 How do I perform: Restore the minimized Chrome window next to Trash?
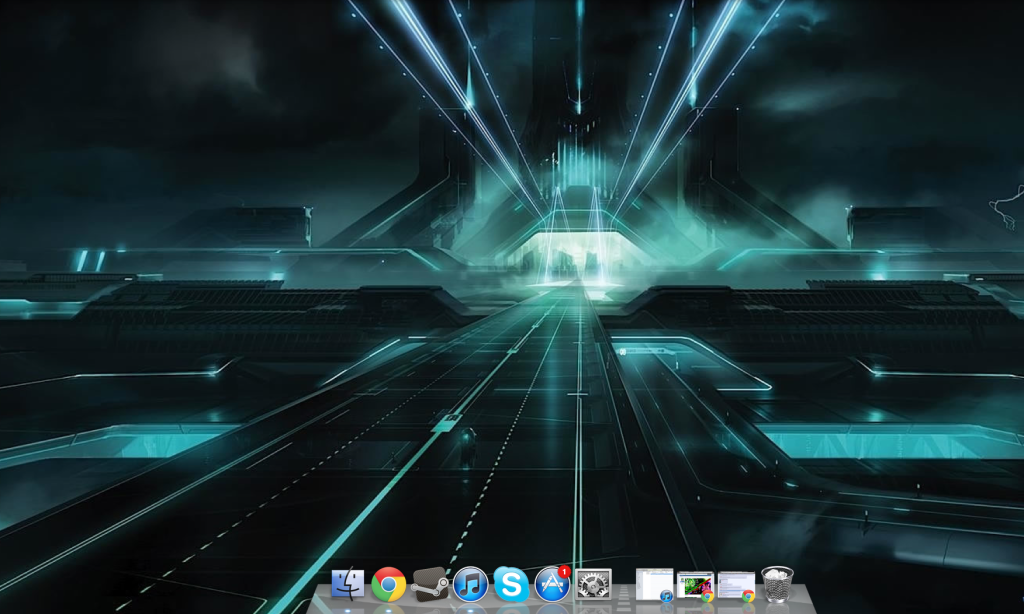(x=736, y=585)
